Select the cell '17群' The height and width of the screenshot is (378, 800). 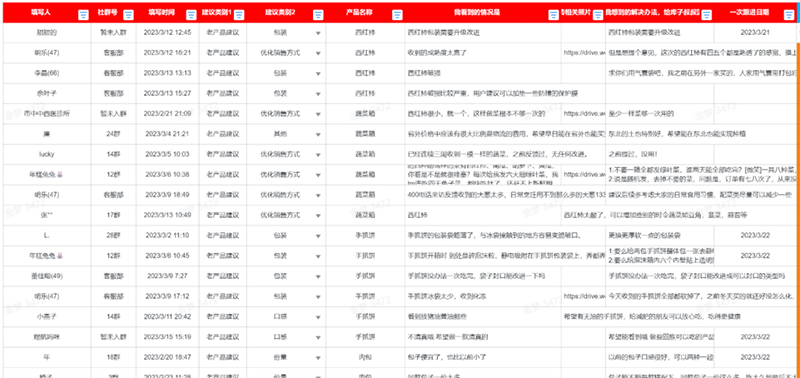click(113, 215)
